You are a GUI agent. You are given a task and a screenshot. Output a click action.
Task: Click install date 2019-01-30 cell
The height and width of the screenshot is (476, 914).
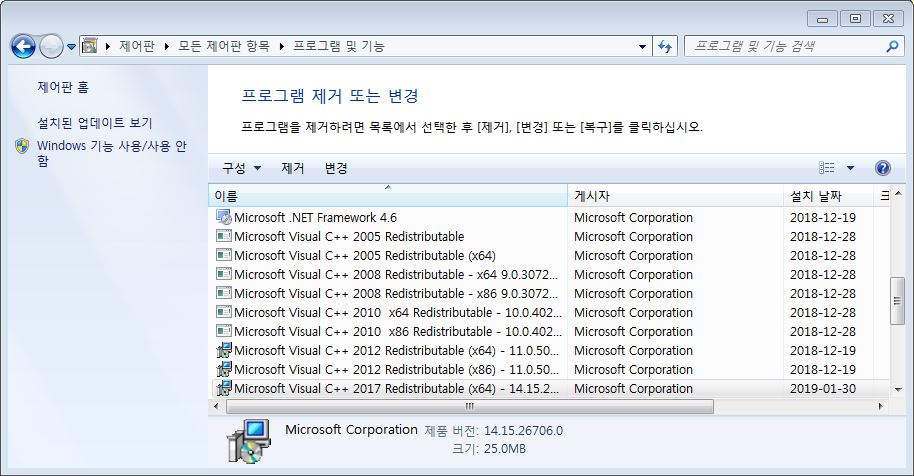coord(822,389)
